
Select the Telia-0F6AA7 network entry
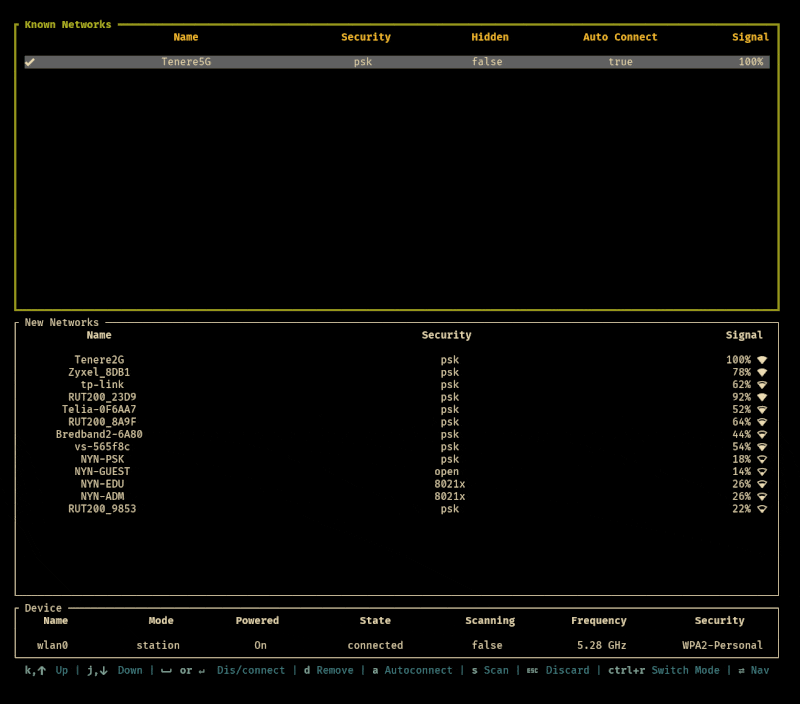99,410
